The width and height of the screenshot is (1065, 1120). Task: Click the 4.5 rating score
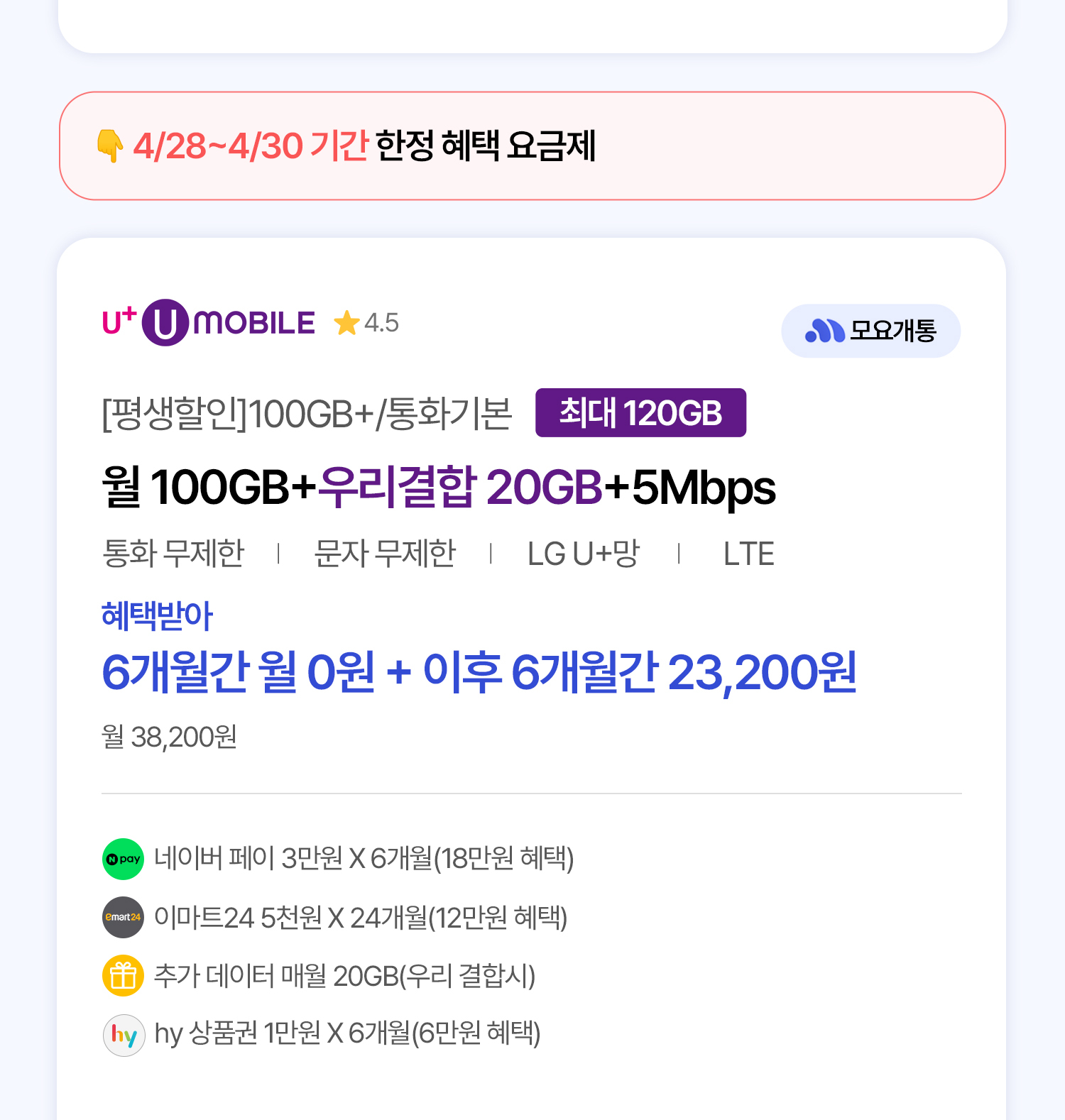click(x=381, y=324)
